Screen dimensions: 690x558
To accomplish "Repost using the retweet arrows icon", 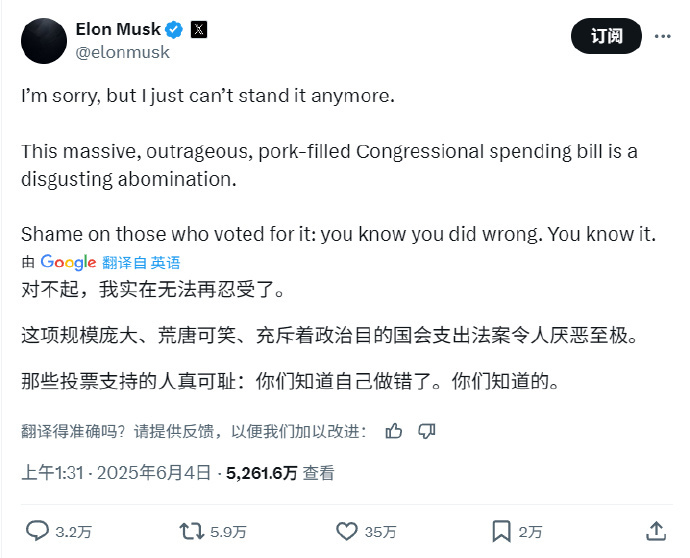I will pos(191,531).
